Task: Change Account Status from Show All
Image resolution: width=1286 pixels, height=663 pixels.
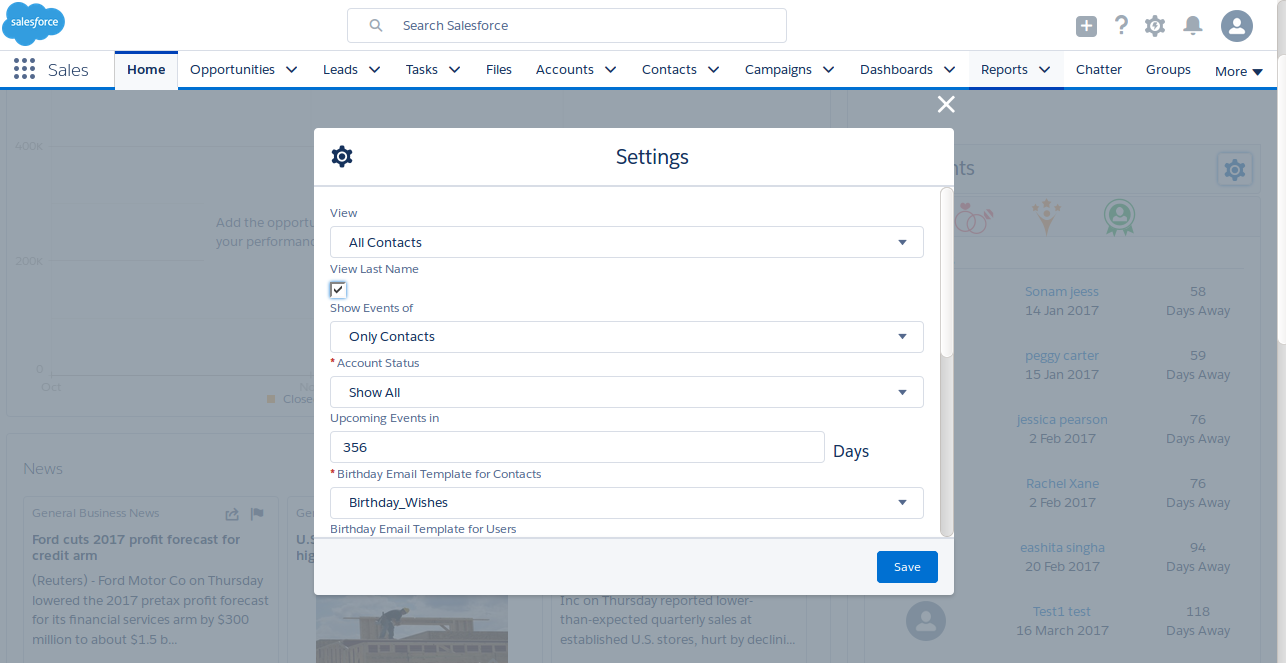Action: pyautogui.click(x=626, y=391)
